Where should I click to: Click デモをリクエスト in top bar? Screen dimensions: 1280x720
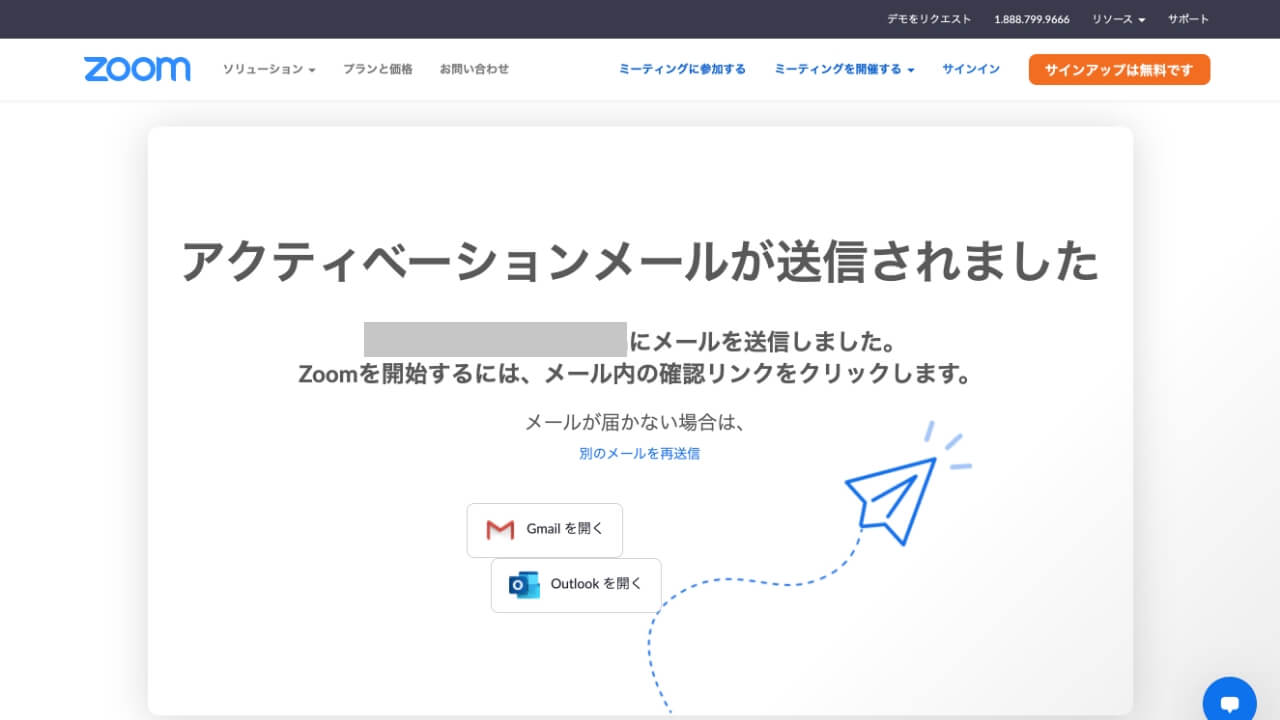[x=929, y=19]
